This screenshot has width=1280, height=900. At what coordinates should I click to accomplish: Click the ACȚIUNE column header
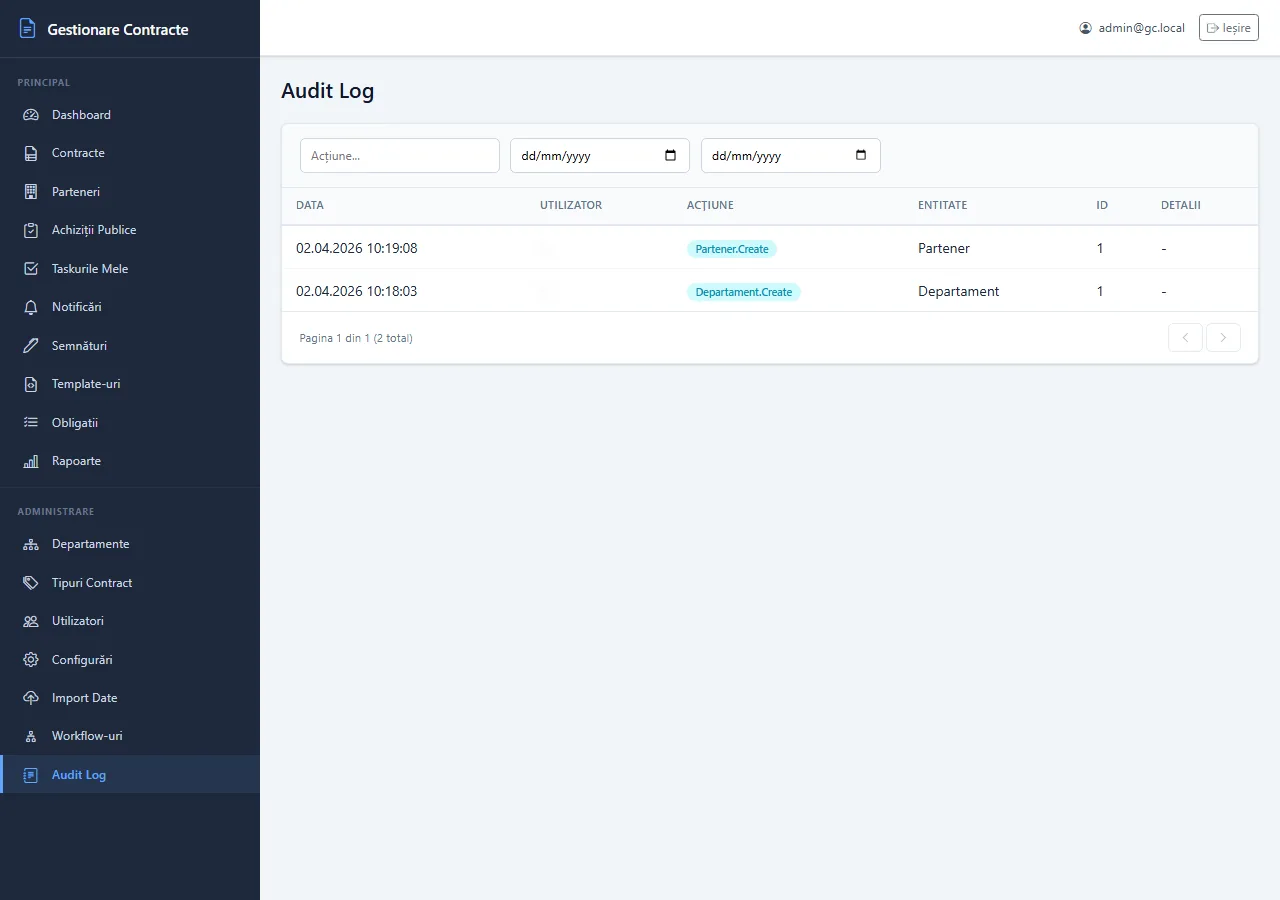[x=710, y=205]
